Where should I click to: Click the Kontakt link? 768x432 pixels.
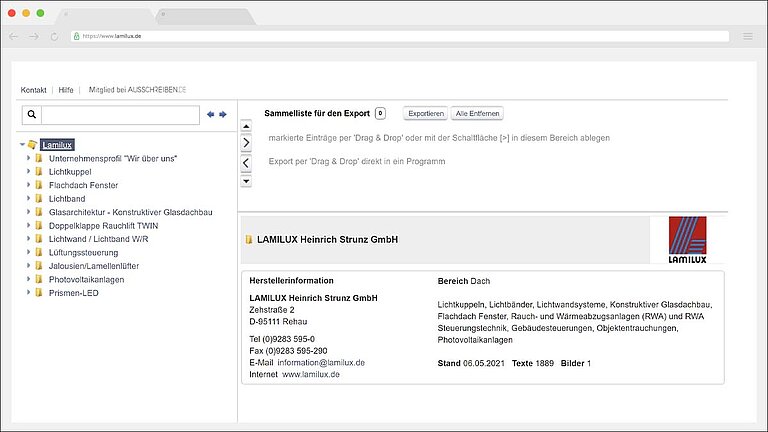click(33, 90)
